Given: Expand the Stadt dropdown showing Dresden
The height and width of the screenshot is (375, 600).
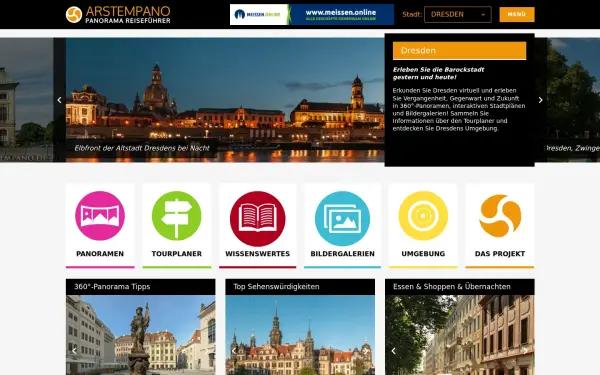Looking at the screenshot, I should 458,15.
